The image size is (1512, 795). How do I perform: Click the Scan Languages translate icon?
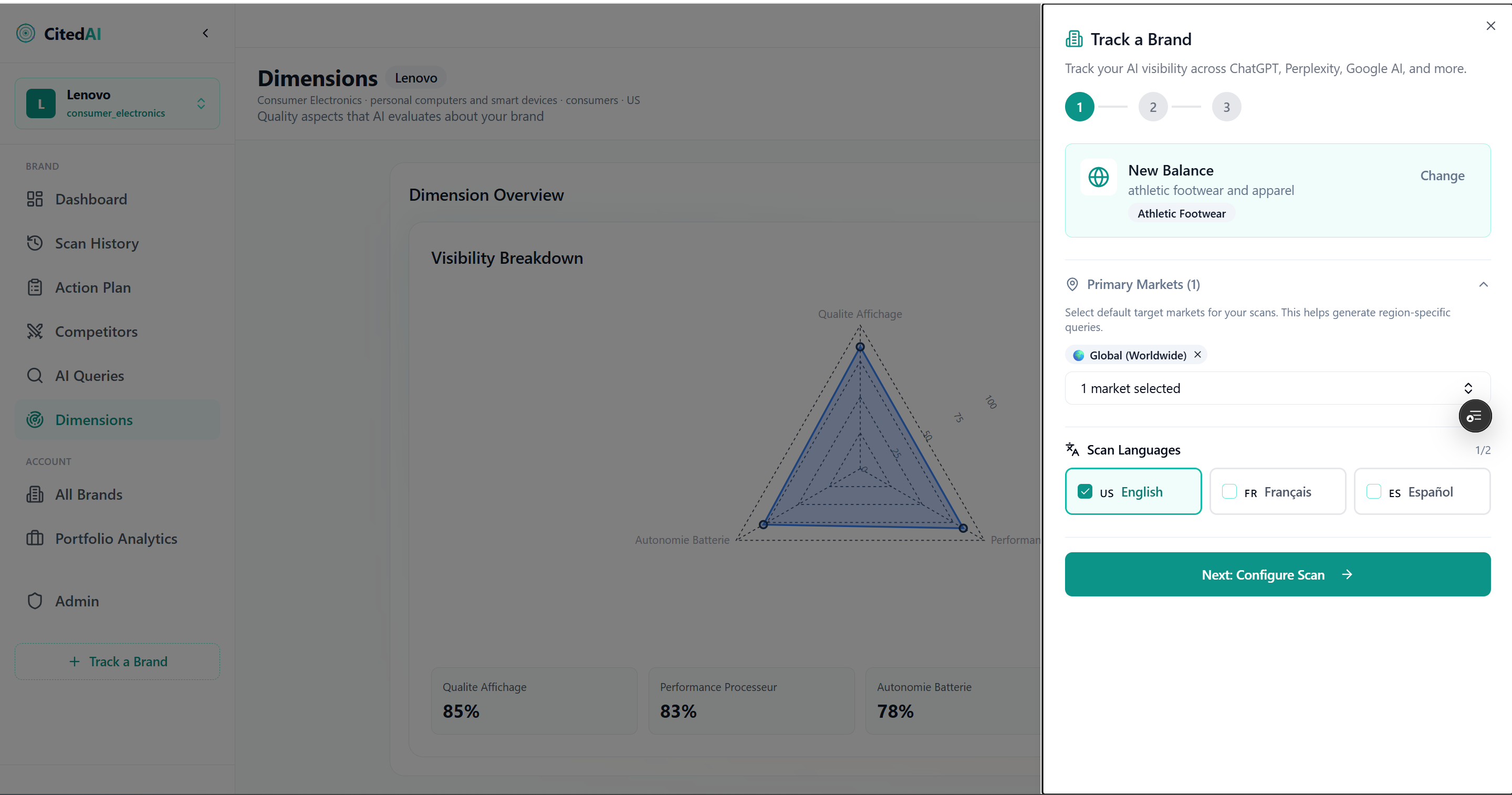[1072, 450]
